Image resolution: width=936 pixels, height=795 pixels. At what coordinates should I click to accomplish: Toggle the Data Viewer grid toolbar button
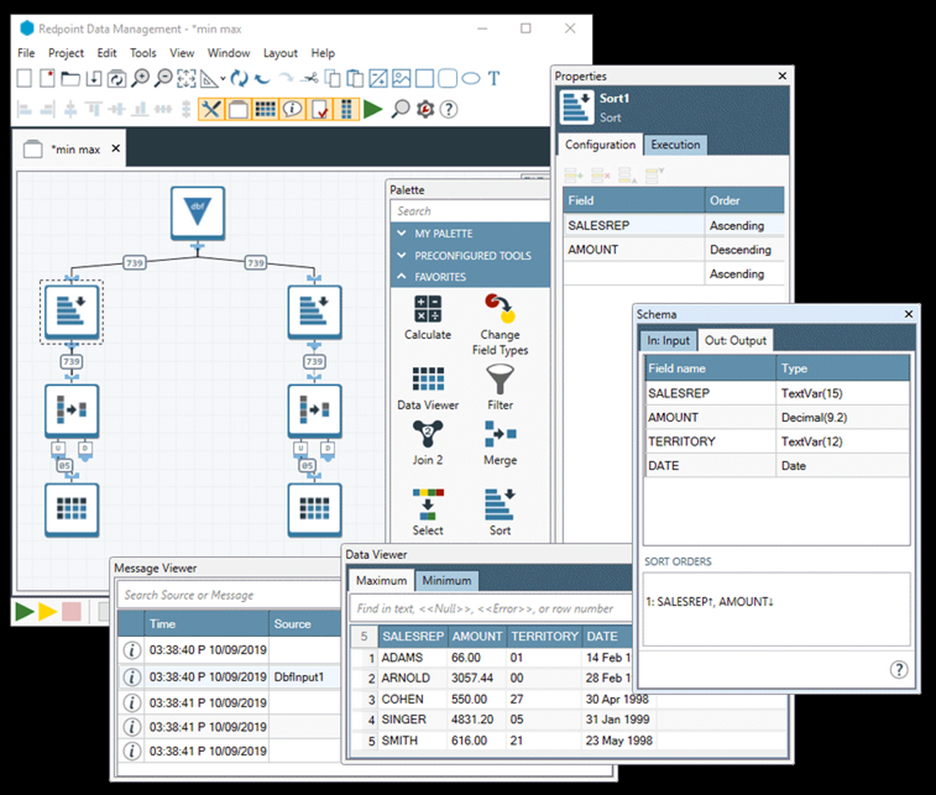[265, 109]
